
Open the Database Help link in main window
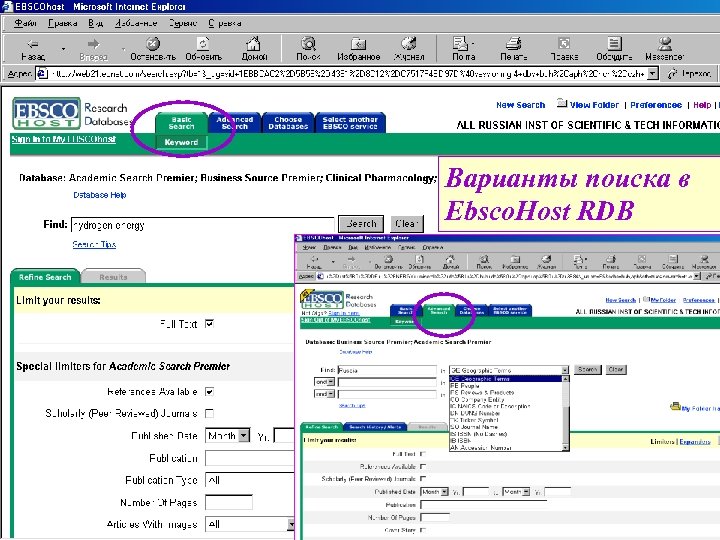[100, 195]
